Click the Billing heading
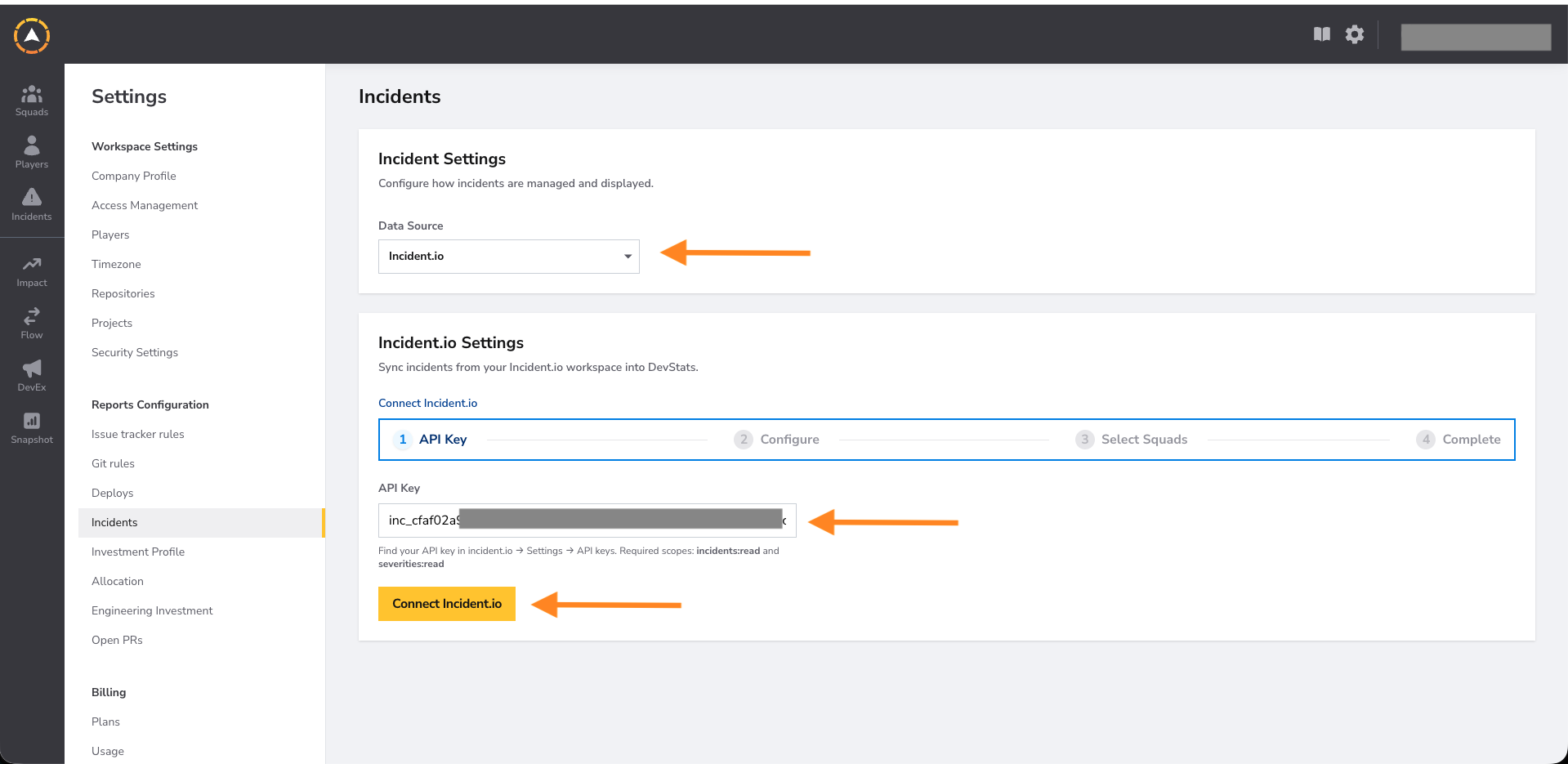This screenshot has height=764, width=1568. pyautogui.click(x=109, y=692)
